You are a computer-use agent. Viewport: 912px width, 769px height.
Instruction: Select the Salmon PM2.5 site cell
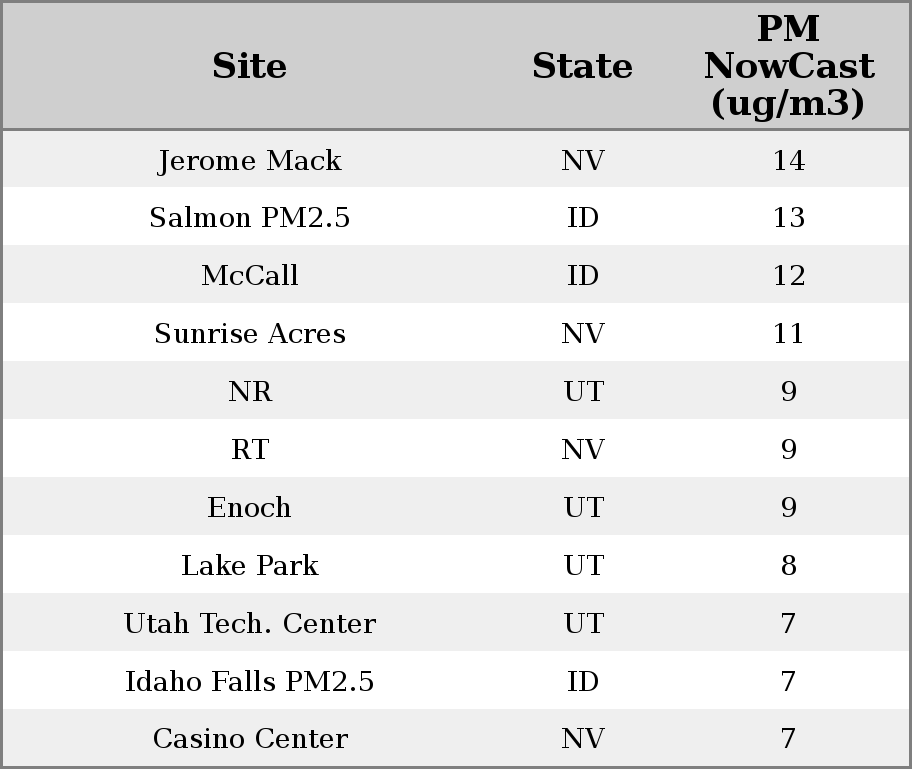[x=250, y=218]
